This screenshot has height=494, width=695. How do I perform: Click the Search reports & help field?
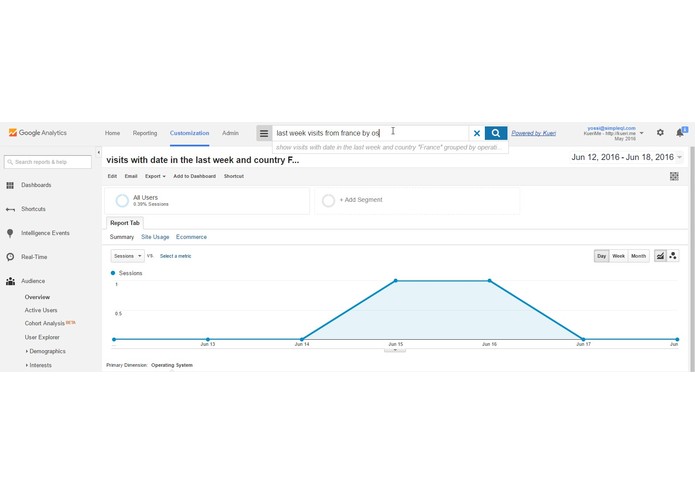coord(48,162)
